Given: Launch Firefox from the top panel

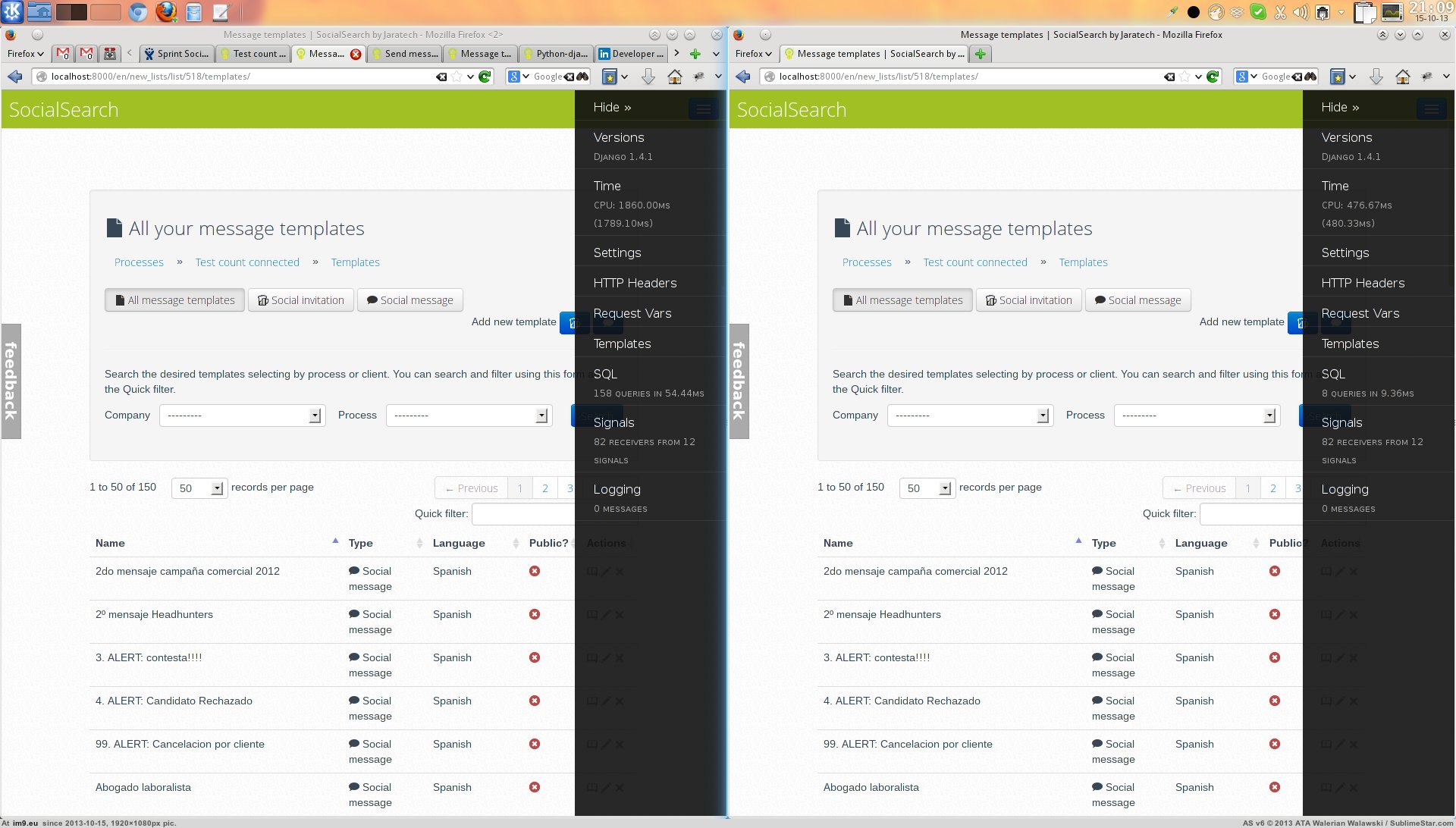Looking at the screenshot, I should click(166, 11).
